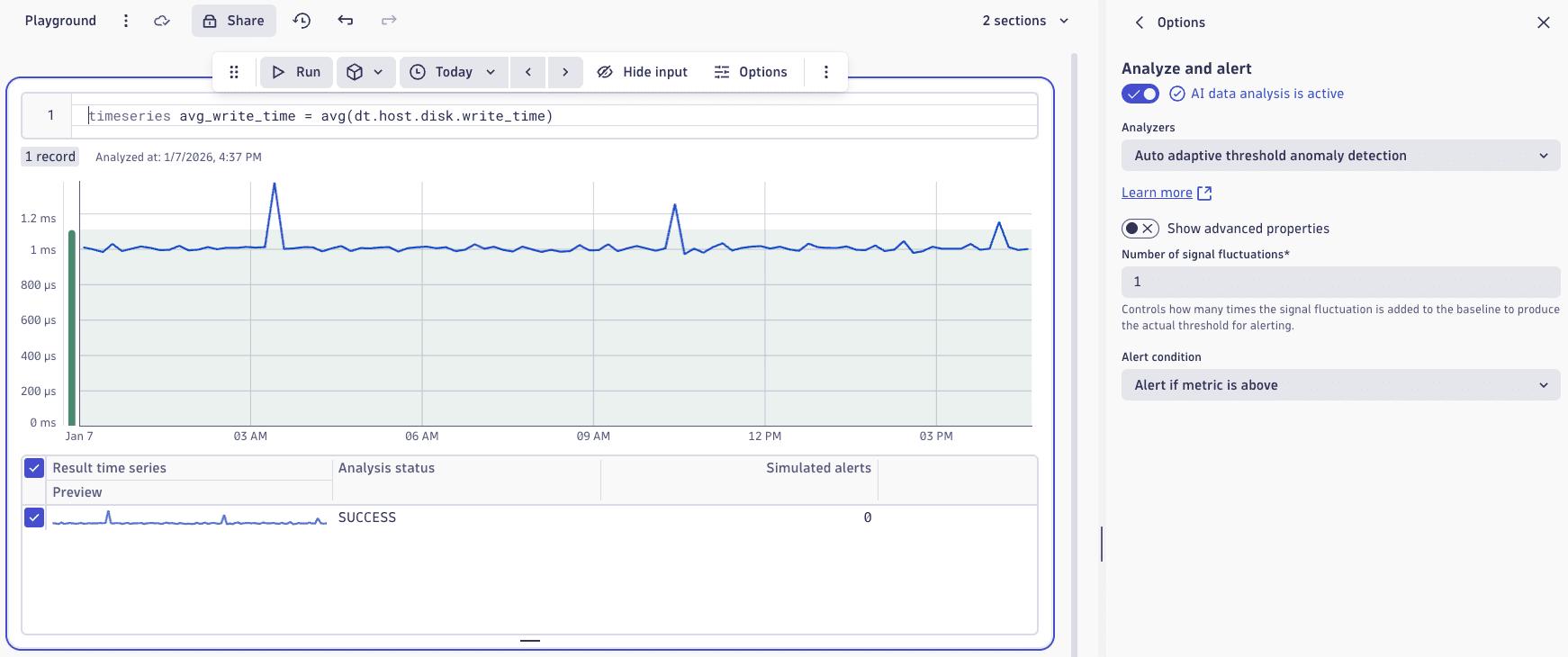Click the Analysis status column header
This screenshot has width=1568, height=657.
pyautogui.click(x=386, y=468)
